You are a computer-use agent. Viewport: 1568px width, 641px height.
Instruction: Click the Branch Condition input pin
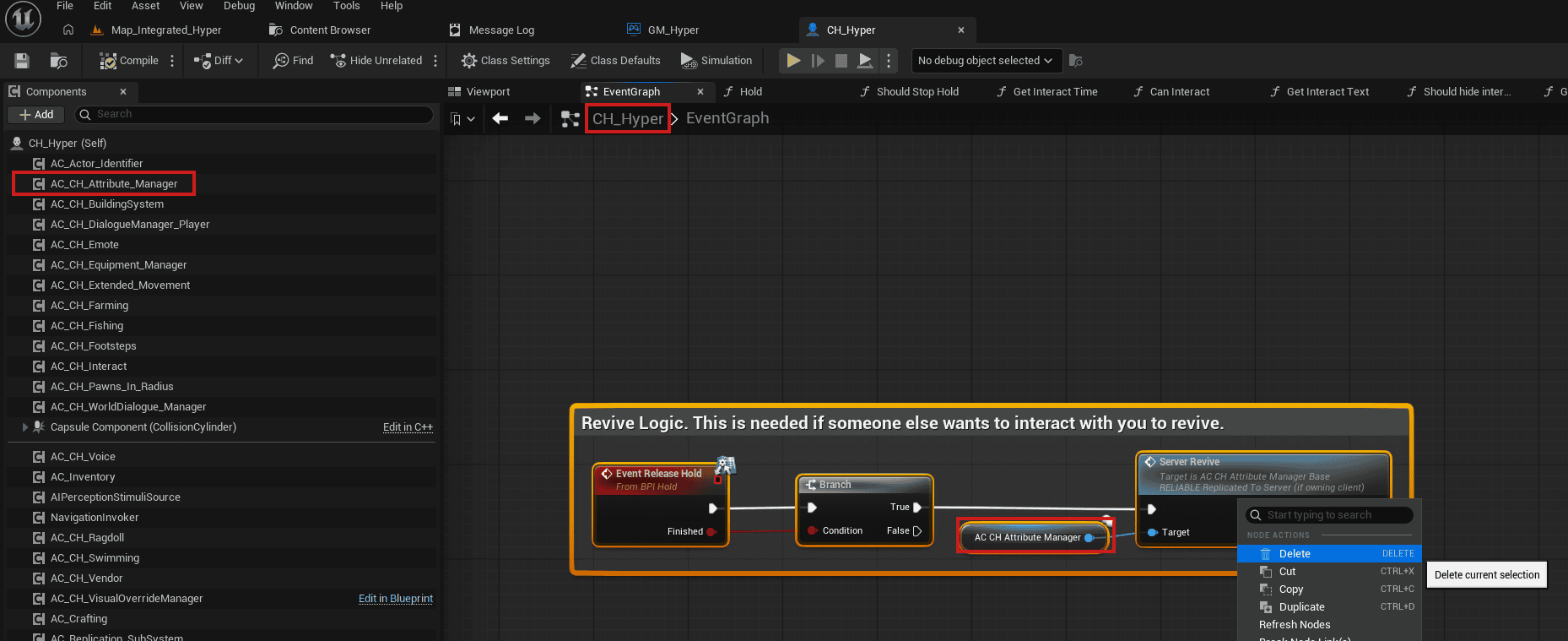pyautogui.click(x=812, y=531)
